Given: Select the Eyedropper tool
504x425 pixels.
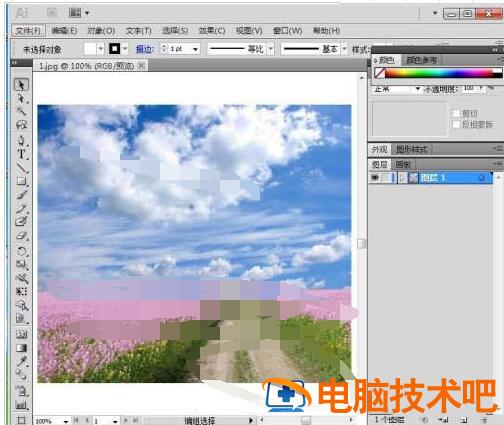Looking at the screenshot, I should coord(21,361).
